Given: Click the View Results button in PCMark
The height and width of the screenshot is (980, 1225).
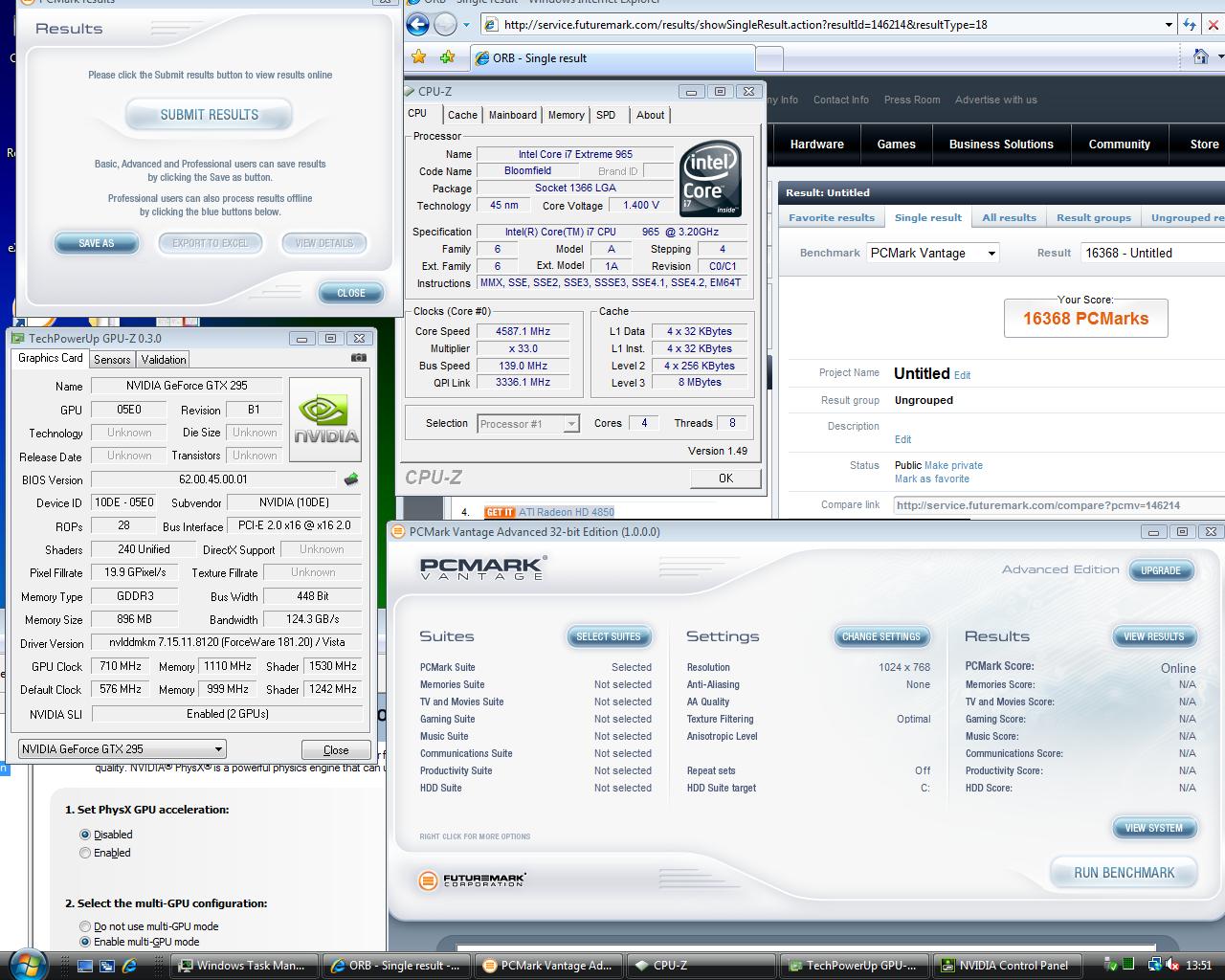Looking at the screenshot, I should coord(1154,636).
